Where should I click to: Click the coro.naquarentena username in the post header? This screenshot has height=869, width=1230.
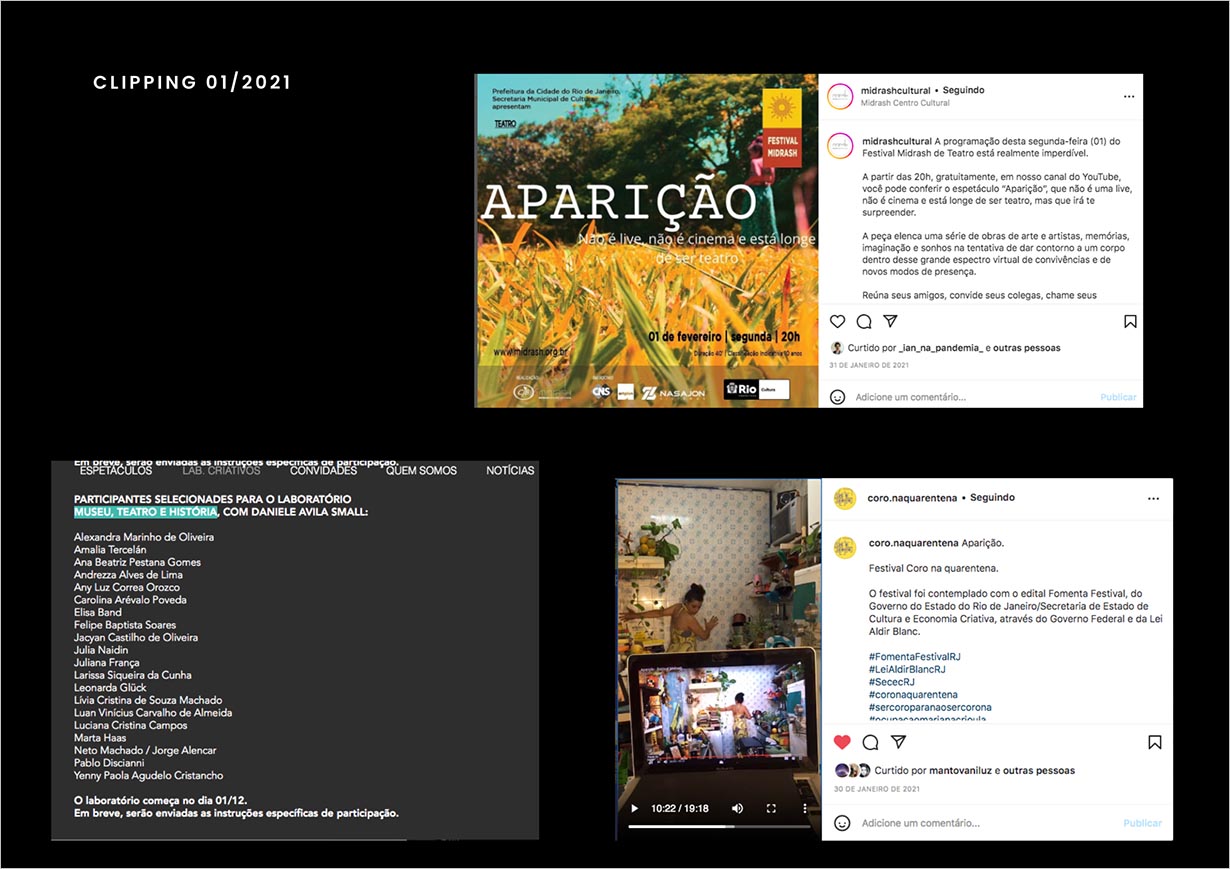click(x=914, y=497)
